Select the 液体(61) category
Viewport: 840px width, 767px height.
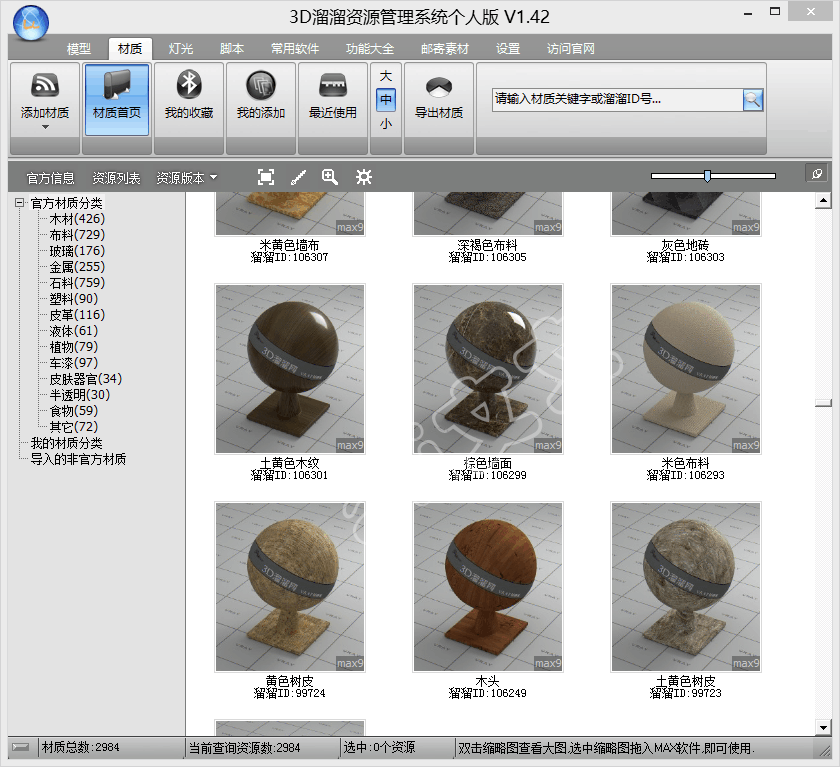pyautogui.click(x=74, y=331)
